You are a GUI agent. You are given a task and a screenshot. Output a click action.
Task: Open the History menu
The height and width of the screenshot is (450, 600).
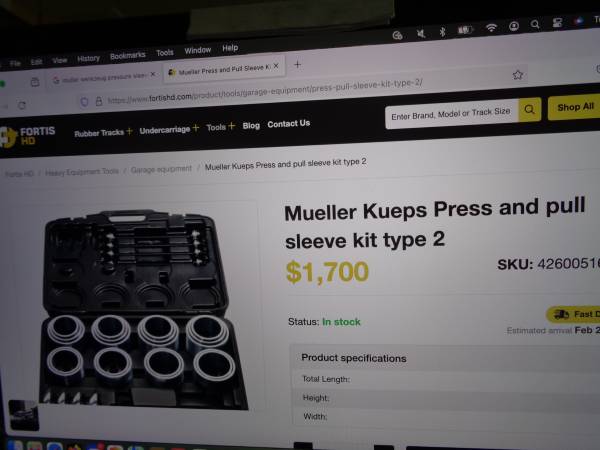click(88, 58)
